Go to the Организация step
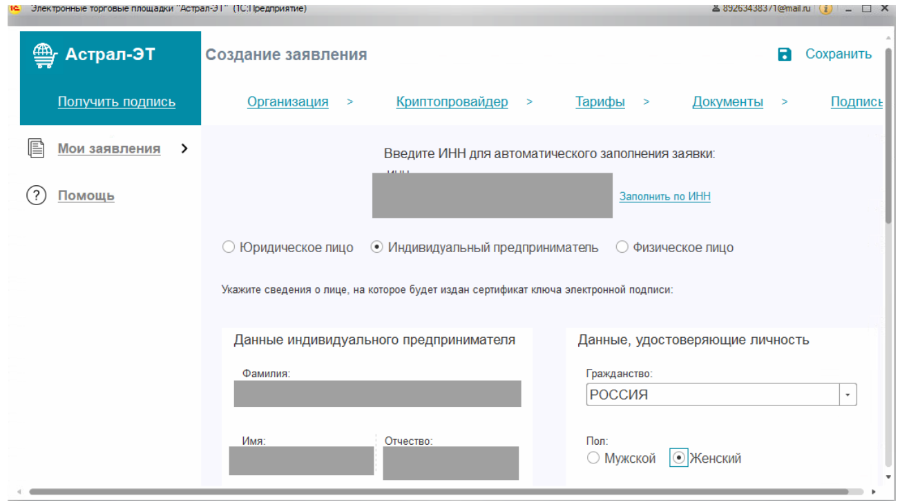The image size is (900, 504). coord(288,102)
